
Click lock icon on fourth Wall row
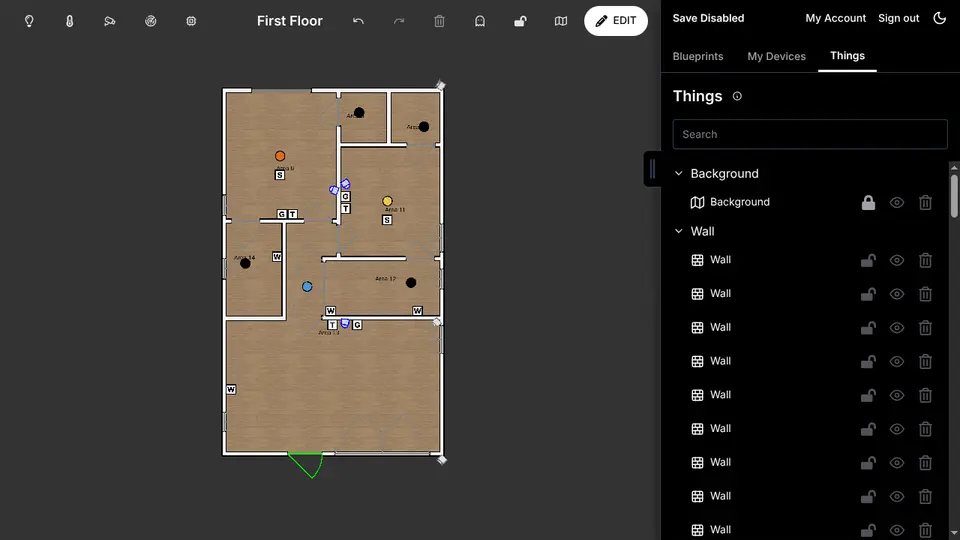click(868, 361)
